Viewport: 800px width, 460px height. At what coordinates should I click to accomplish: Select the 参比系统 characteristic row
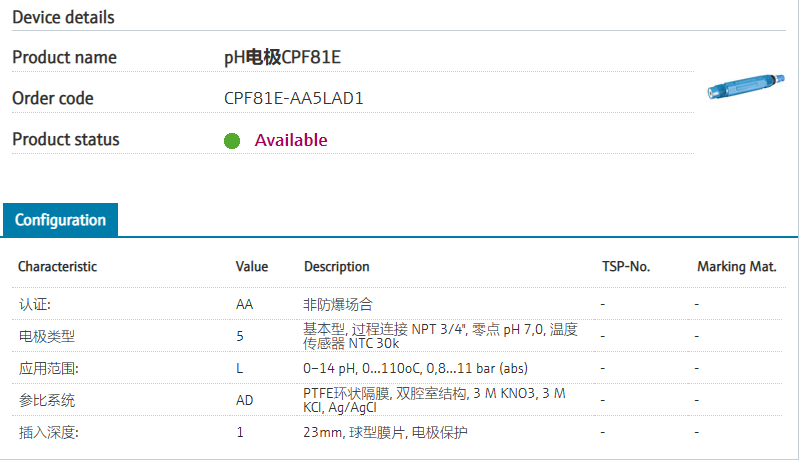click(47, 400)
